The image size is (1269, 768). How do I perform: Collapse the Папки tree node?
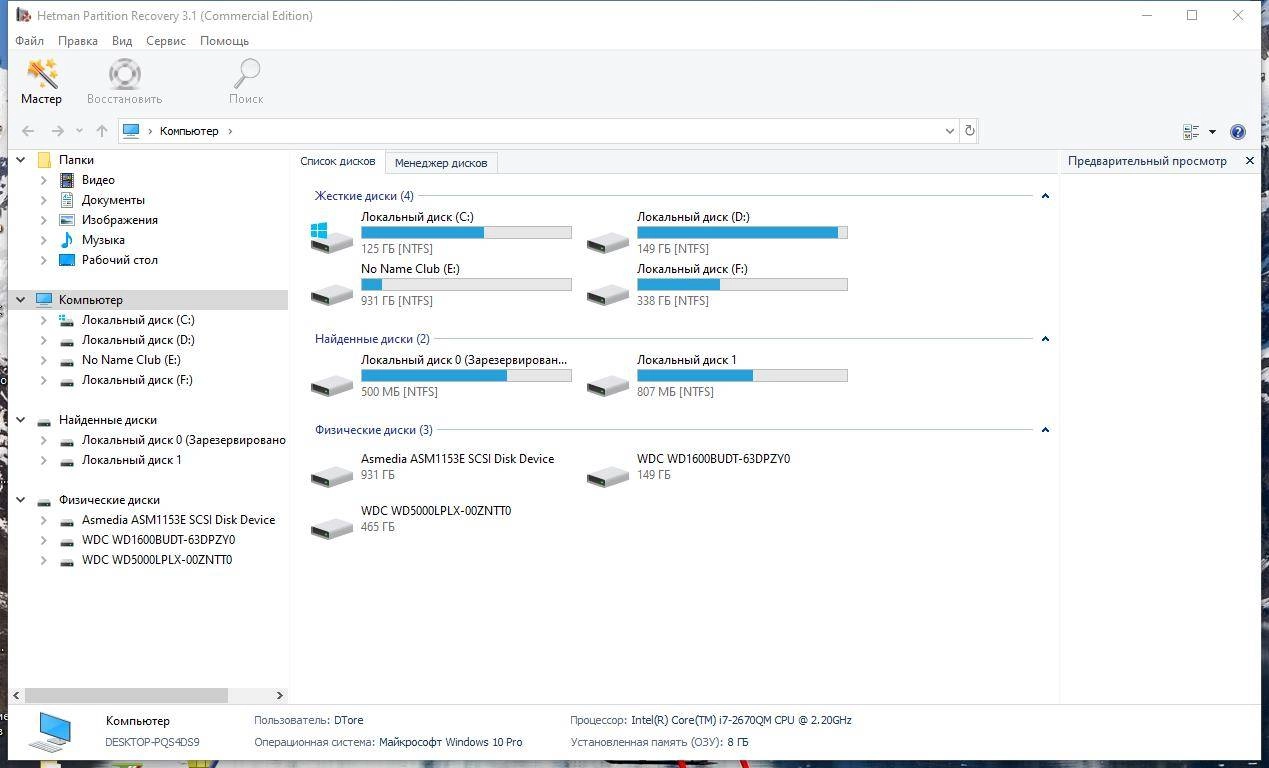tap(20, 160)
